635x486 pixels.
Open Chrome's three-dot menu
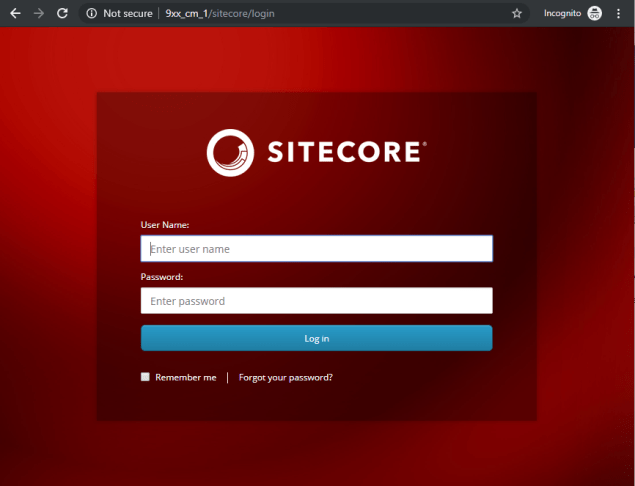(x=618, y=13)
